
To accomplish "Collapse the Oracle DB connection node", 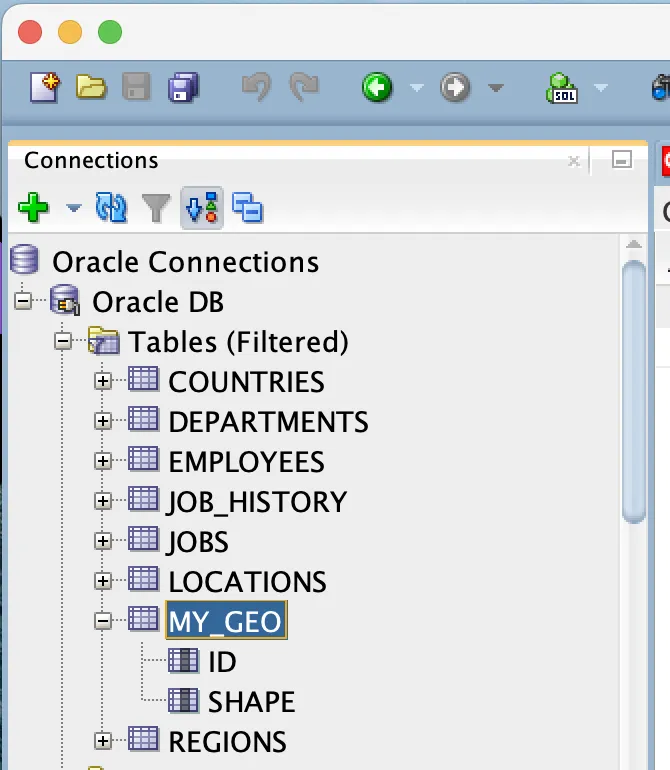I will pyautogui.click(x=23, y=301).
